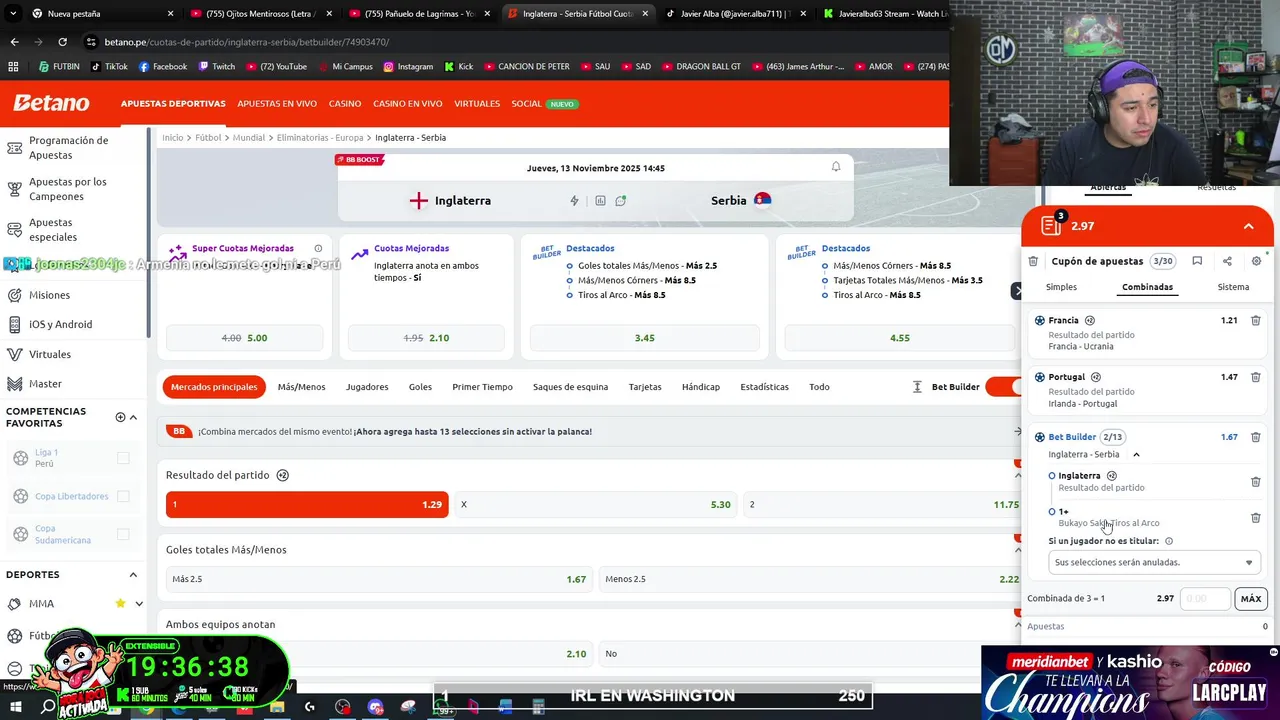Open the match live-tracker icon
This screenshot has width=1280, height=720.
(621, 201)
